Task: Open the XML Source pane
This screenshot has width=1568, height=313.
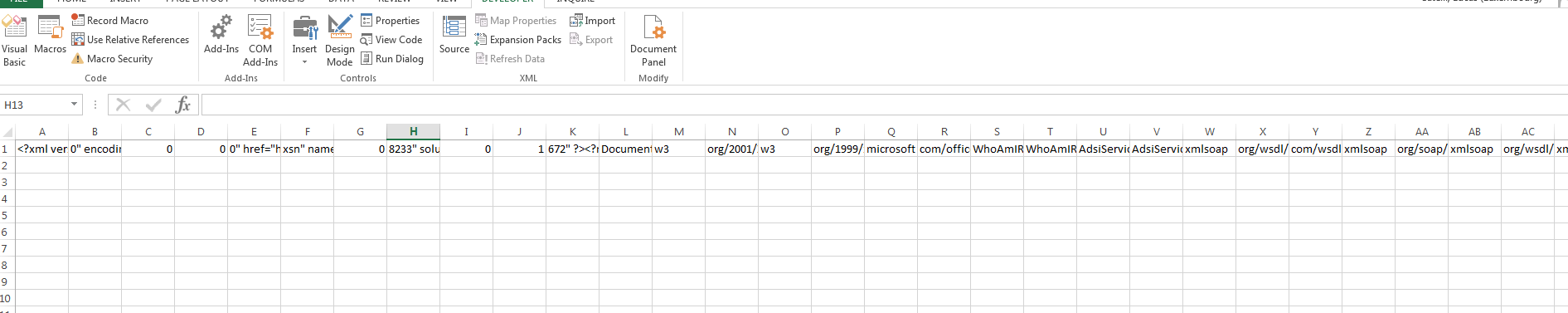Action: coord(454,36)
